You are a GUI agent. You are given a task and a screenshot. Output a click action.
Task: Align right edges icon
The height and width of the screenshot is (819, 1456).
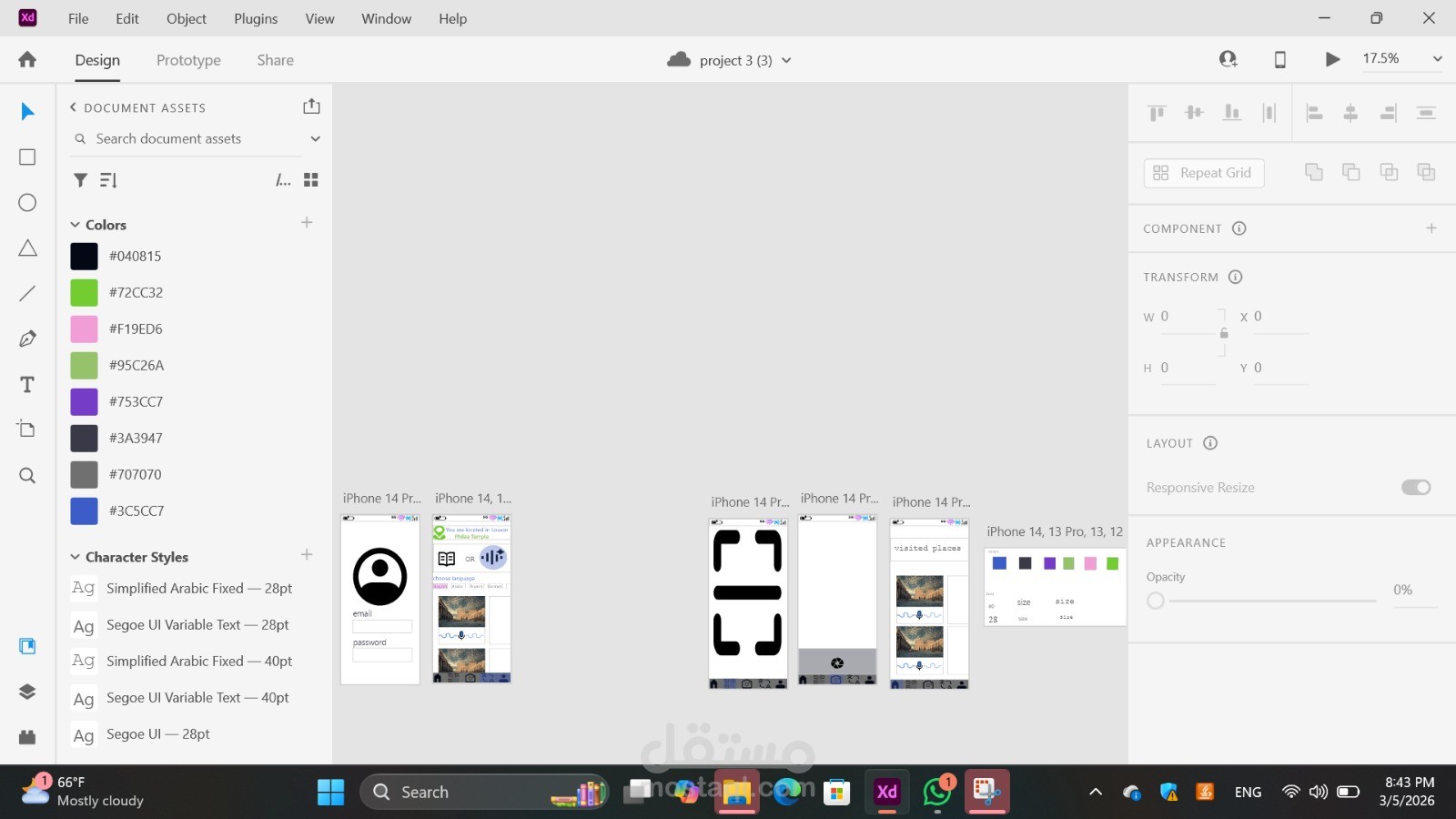1388,113
